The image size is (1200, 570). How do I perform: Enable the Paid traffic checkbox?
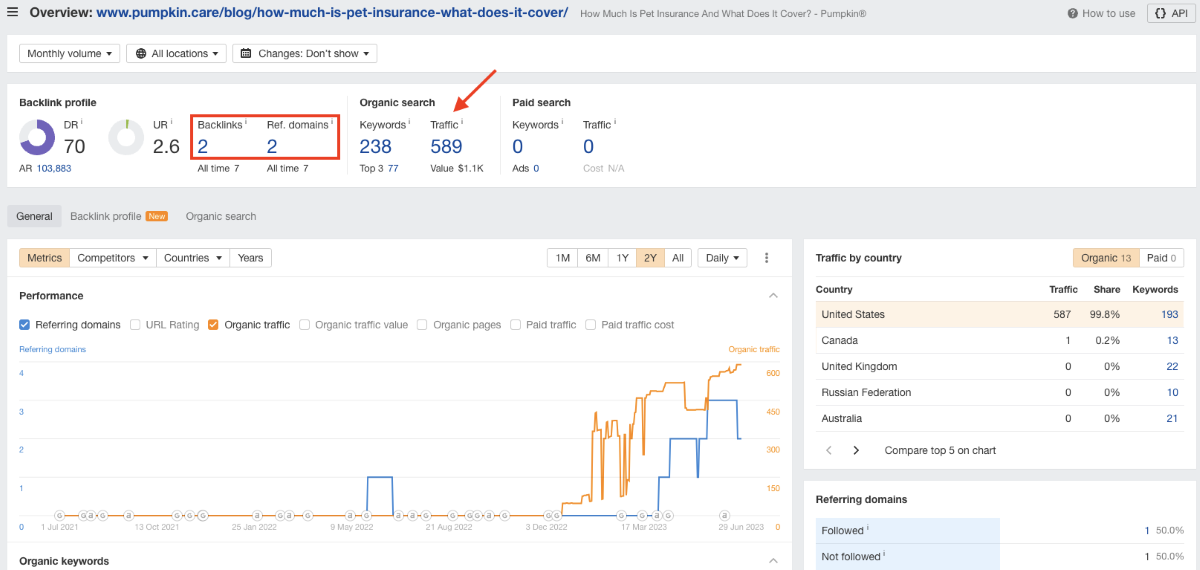[x=515, y=324]
